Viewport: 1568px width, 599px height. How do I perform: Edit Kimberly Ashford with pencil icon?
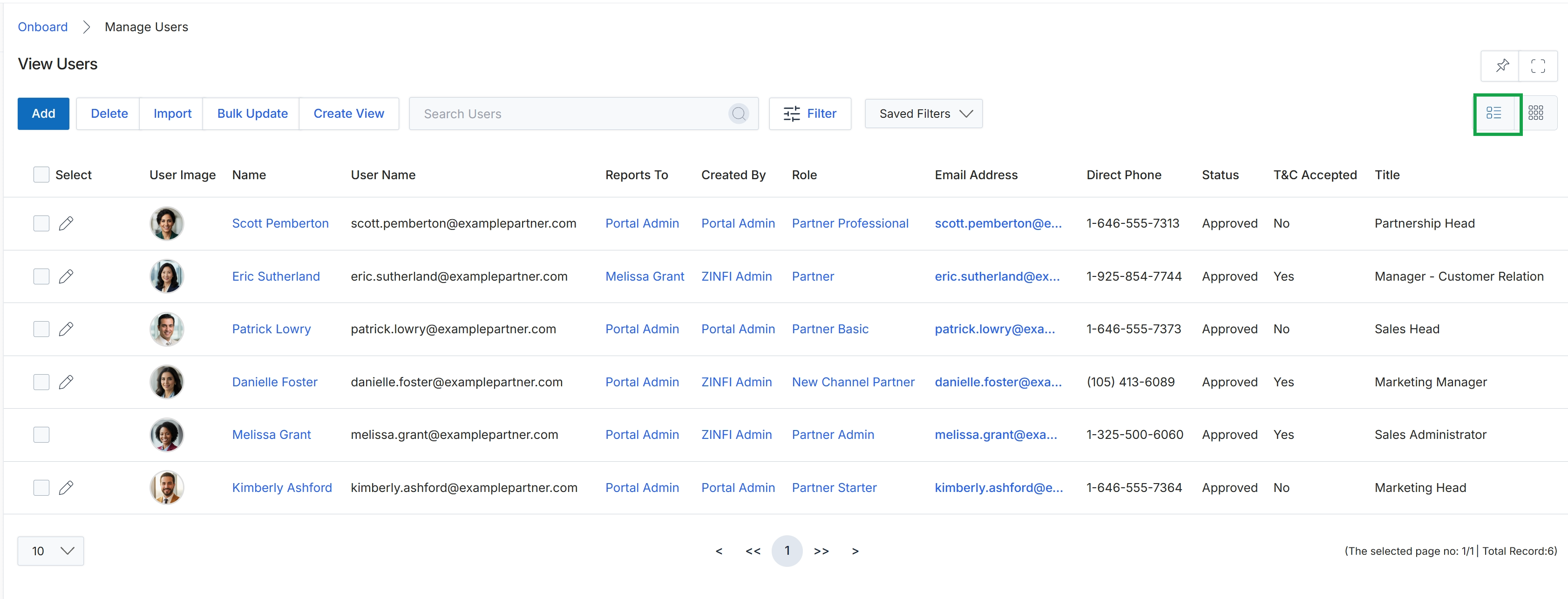coord(66,488)
